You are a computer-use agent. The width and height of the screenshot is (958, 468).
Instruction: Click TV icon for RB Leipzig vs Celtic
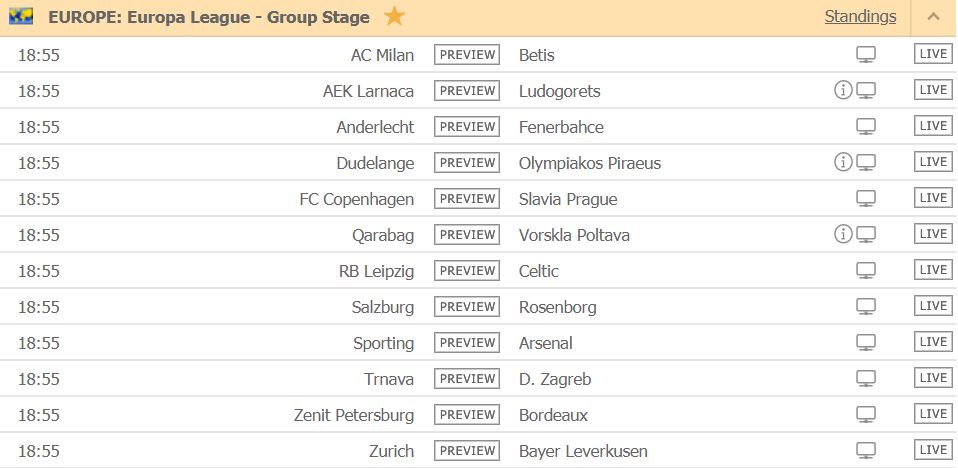[x=866, y=271]
